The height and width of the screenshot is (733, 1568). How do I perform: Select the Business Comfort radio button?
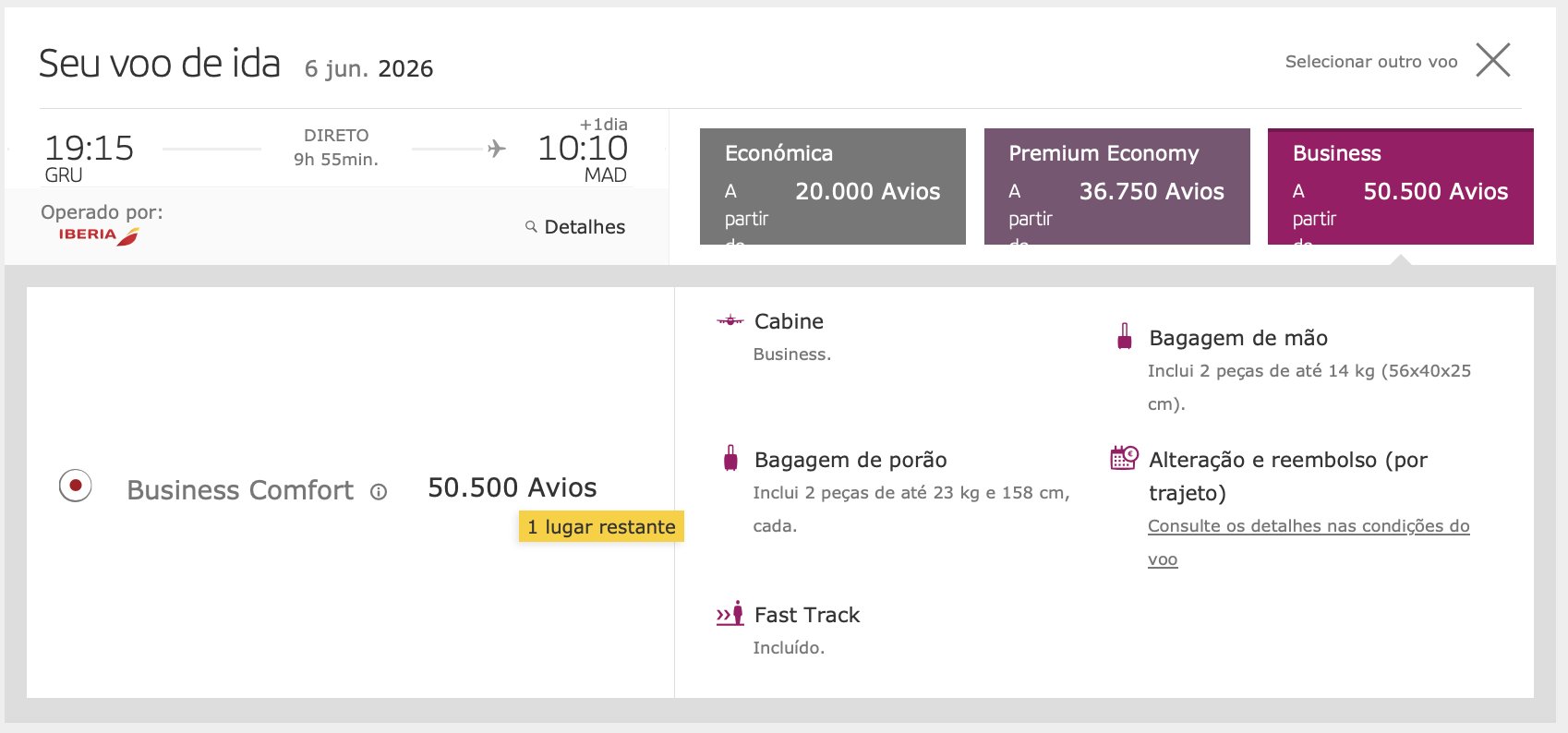[75, 485]
